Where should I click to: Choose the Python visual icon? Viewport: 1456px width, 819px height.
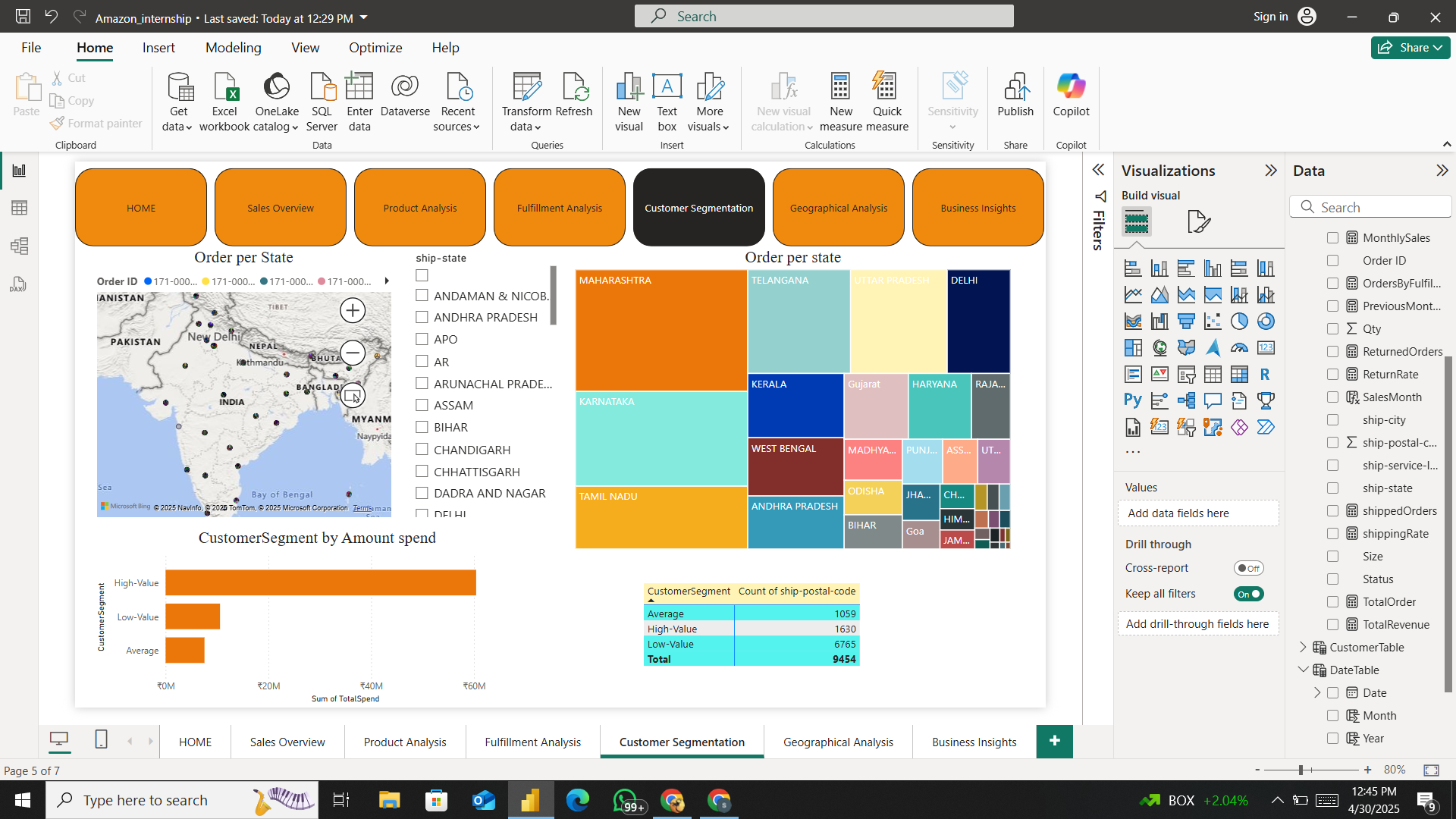(x=1133, y=400)
